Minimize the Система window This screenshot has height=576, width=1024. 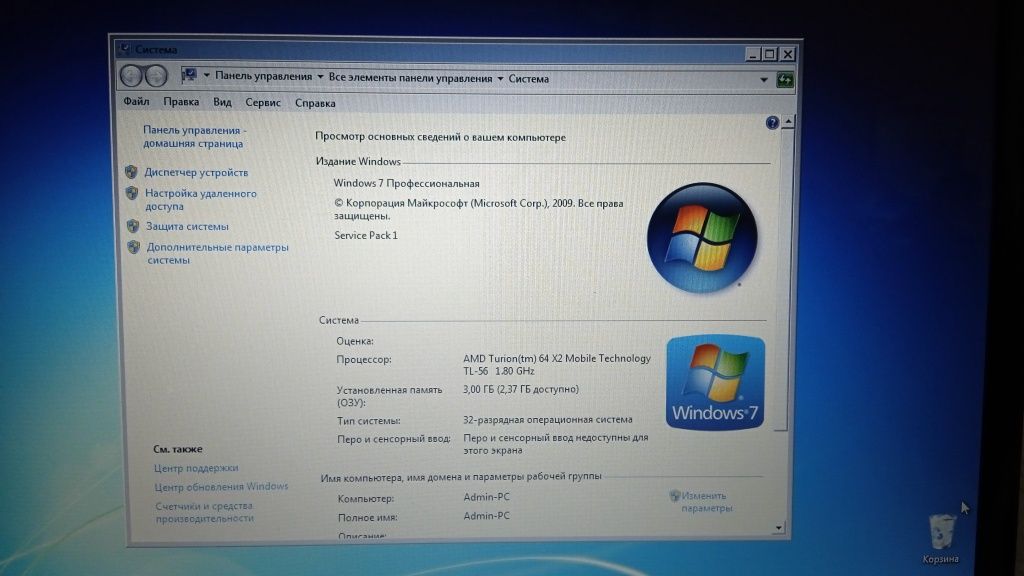[753, 54]
